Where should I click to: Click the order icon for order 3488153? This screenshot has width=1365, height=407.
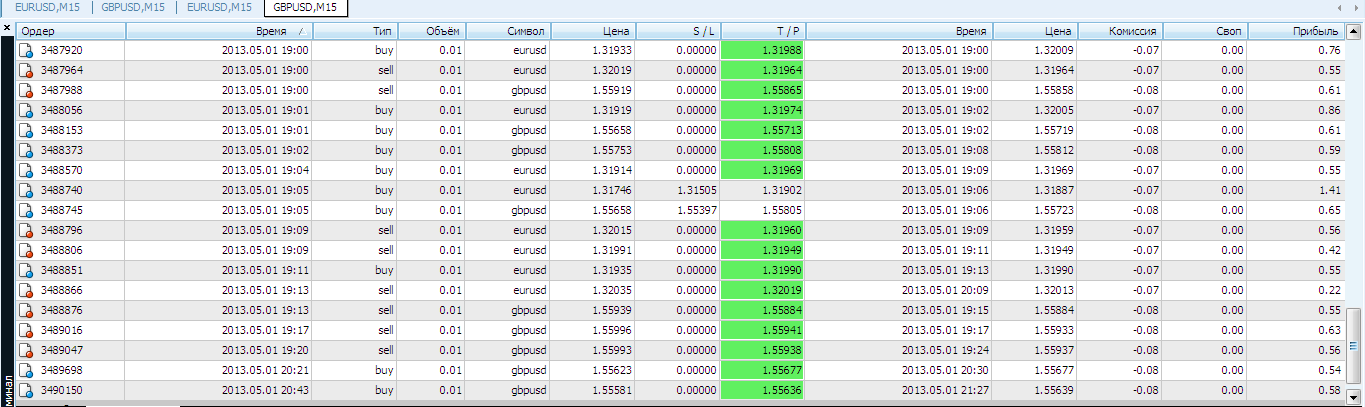tap(28, 130)
